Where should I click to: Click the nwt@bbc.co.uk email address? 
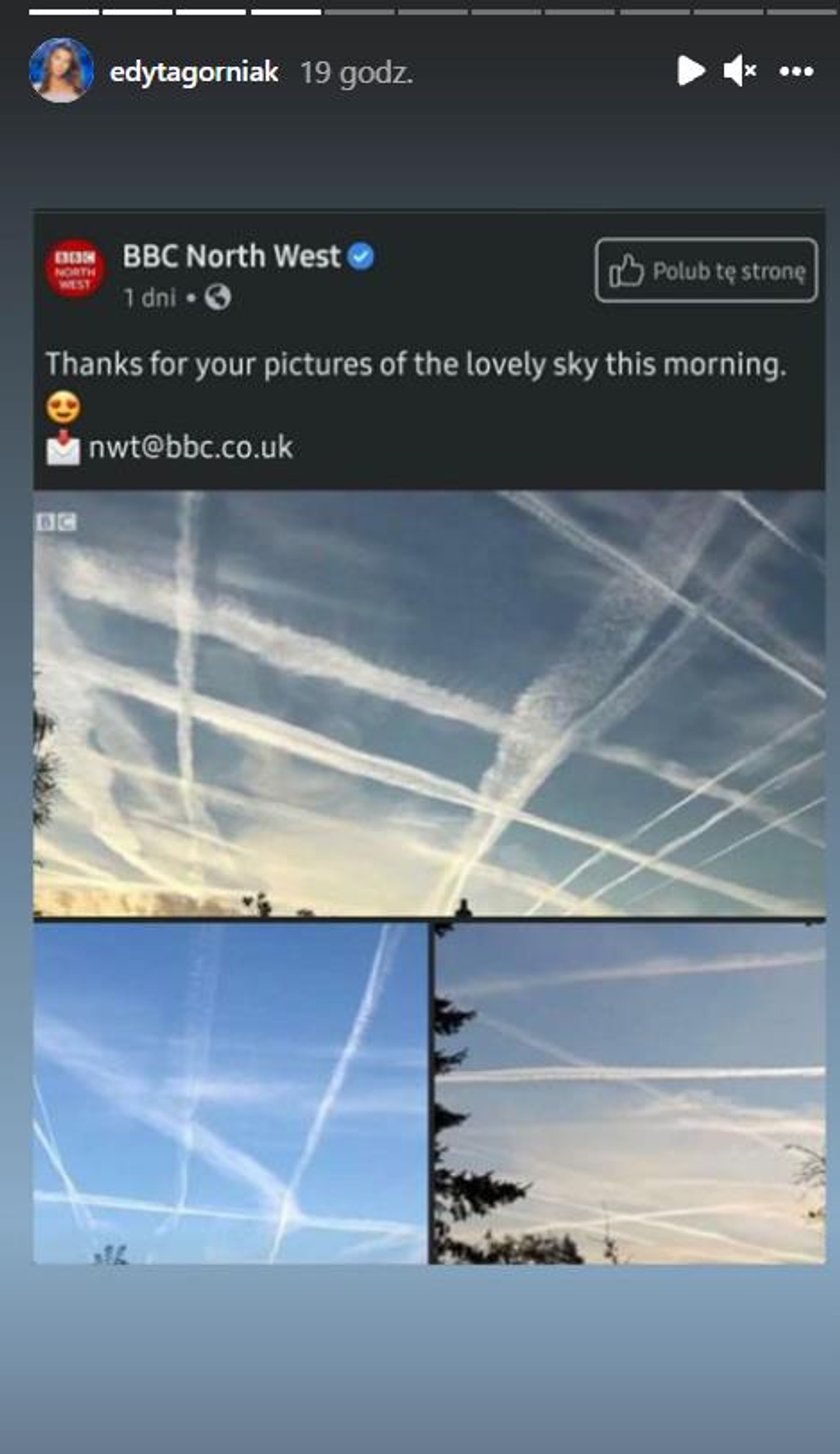(x=191, y=447)
